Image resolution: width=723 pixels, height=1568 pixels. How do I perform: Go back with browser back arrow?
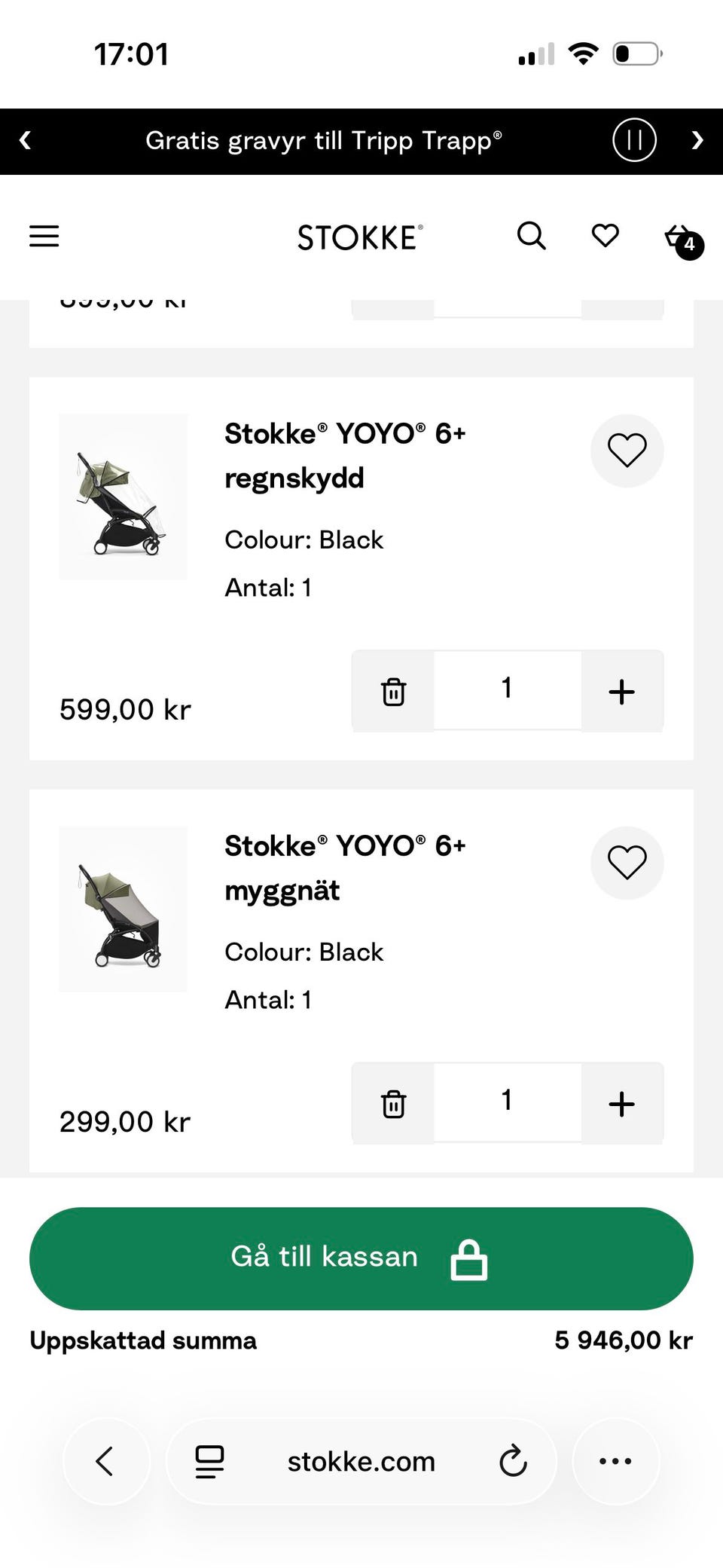[x=105, y=1461]
